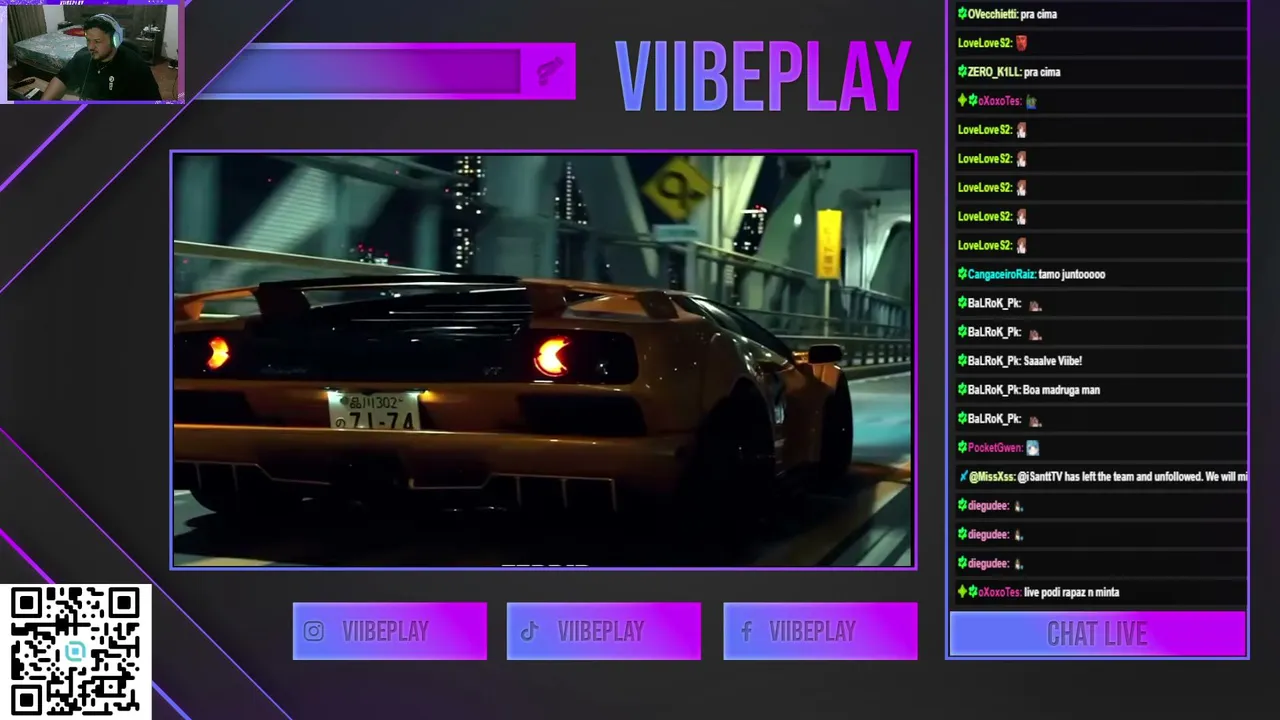Click the CHAT LIVE button

[x=1097, y=634]
